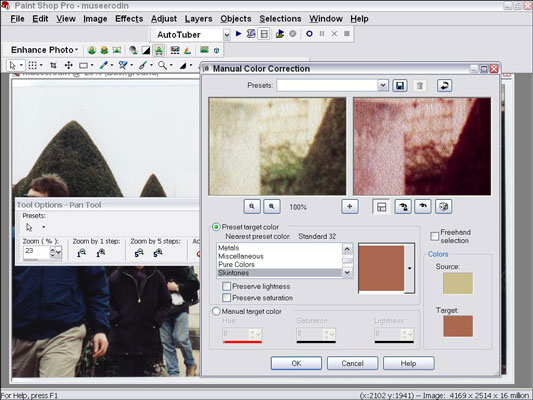Open the AutoTuber script dropdown
Image resolution: width=533 pixels, height=400 pixels.
[227, 35]
